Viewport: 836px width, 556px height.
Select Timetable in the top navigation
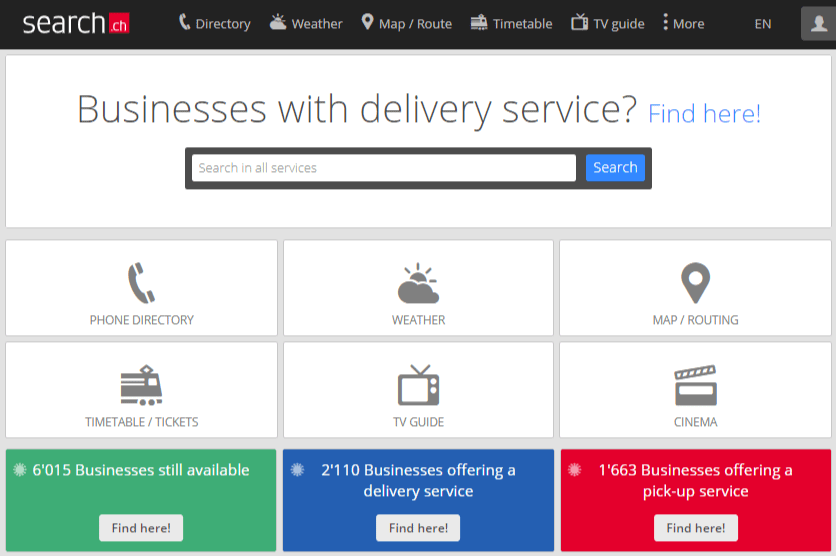pyautogui.click(x=511, y=23)
